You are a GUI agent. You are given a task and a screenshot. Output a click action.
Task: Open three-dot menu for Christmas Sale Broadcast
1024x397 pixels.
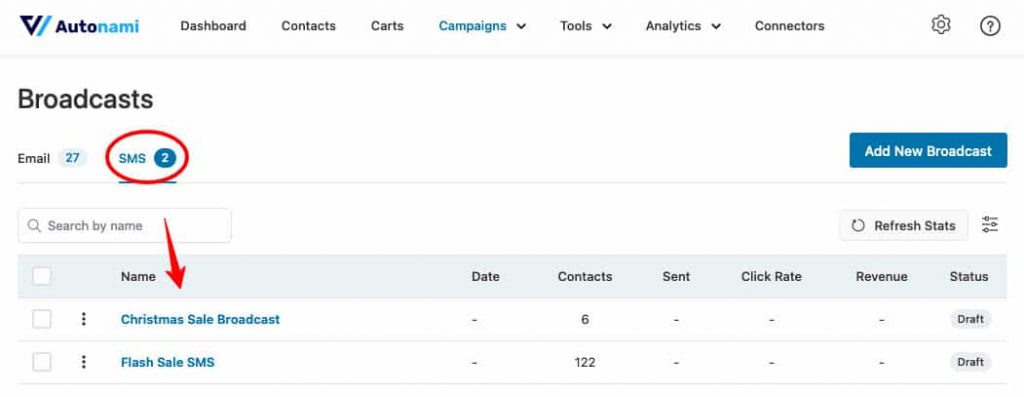(84, 319)
